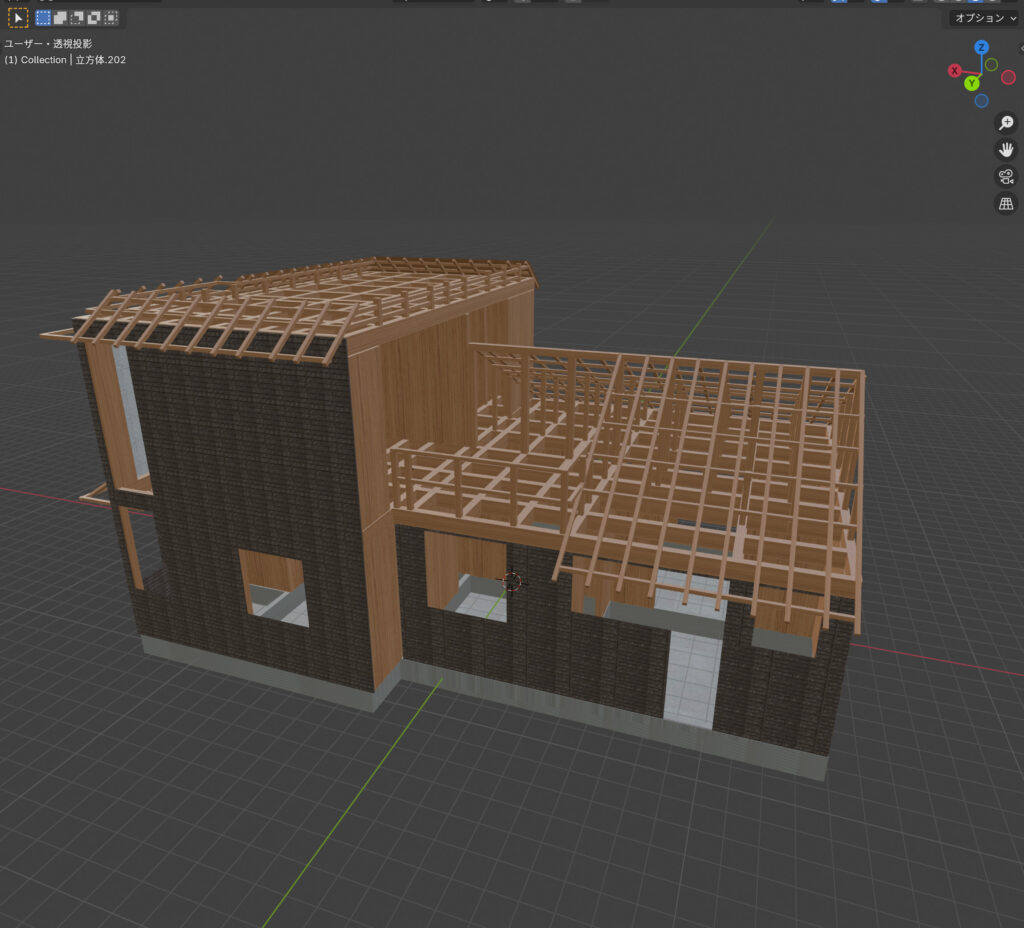This screenshot has height=928, width=1024.
Task: Click the unlabeled red negative X gizmo circle
Action: tap(1009, 78)
